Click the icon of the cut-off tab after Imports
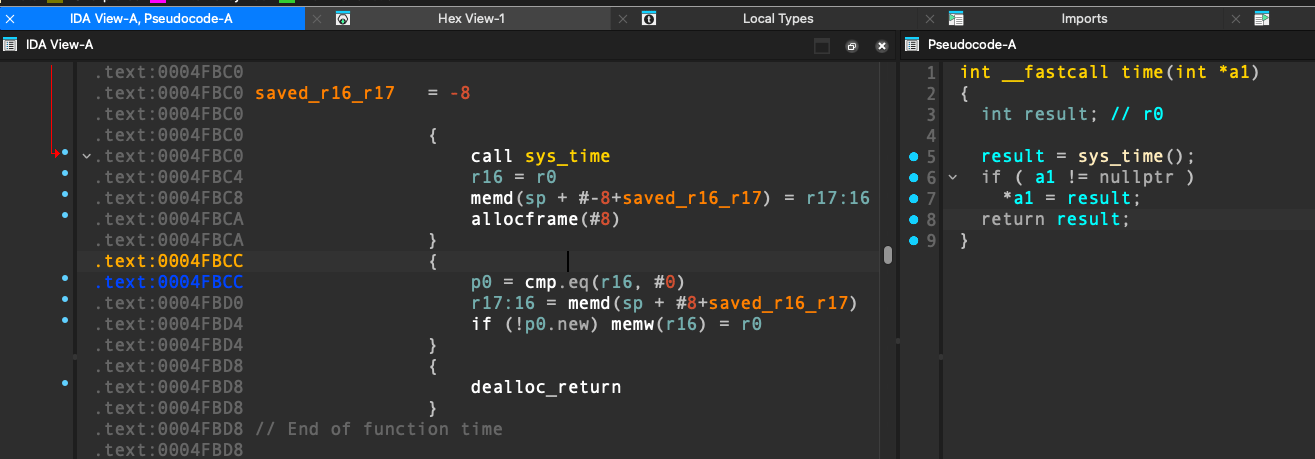 tap(1263, 19)
